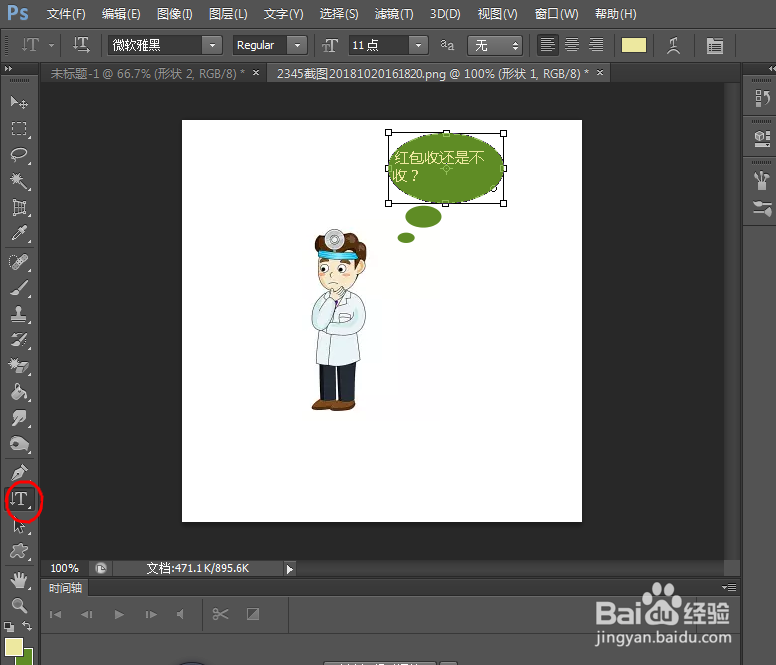Select the Custom Shape tool
The image size is (776, 665).
pos(19,551)
